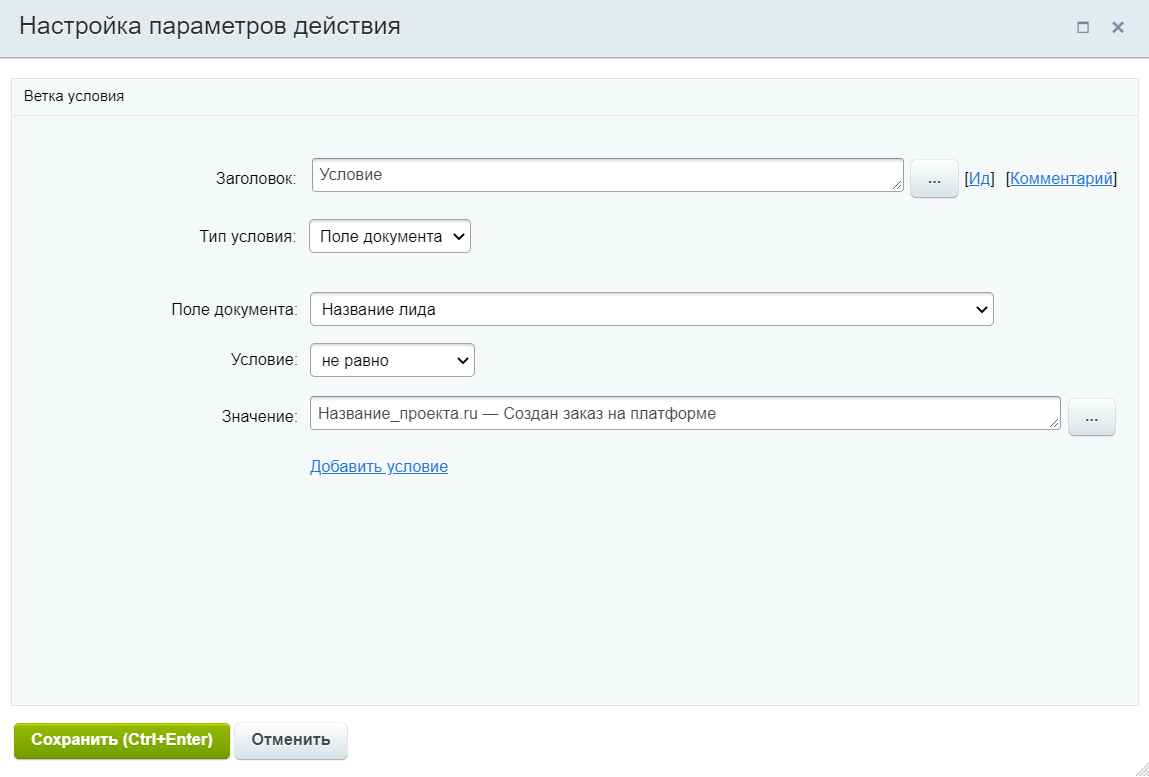This screenshot has width=1149, height=777.
Task: Close the action settings dialog
Action: pos(1118,28)
